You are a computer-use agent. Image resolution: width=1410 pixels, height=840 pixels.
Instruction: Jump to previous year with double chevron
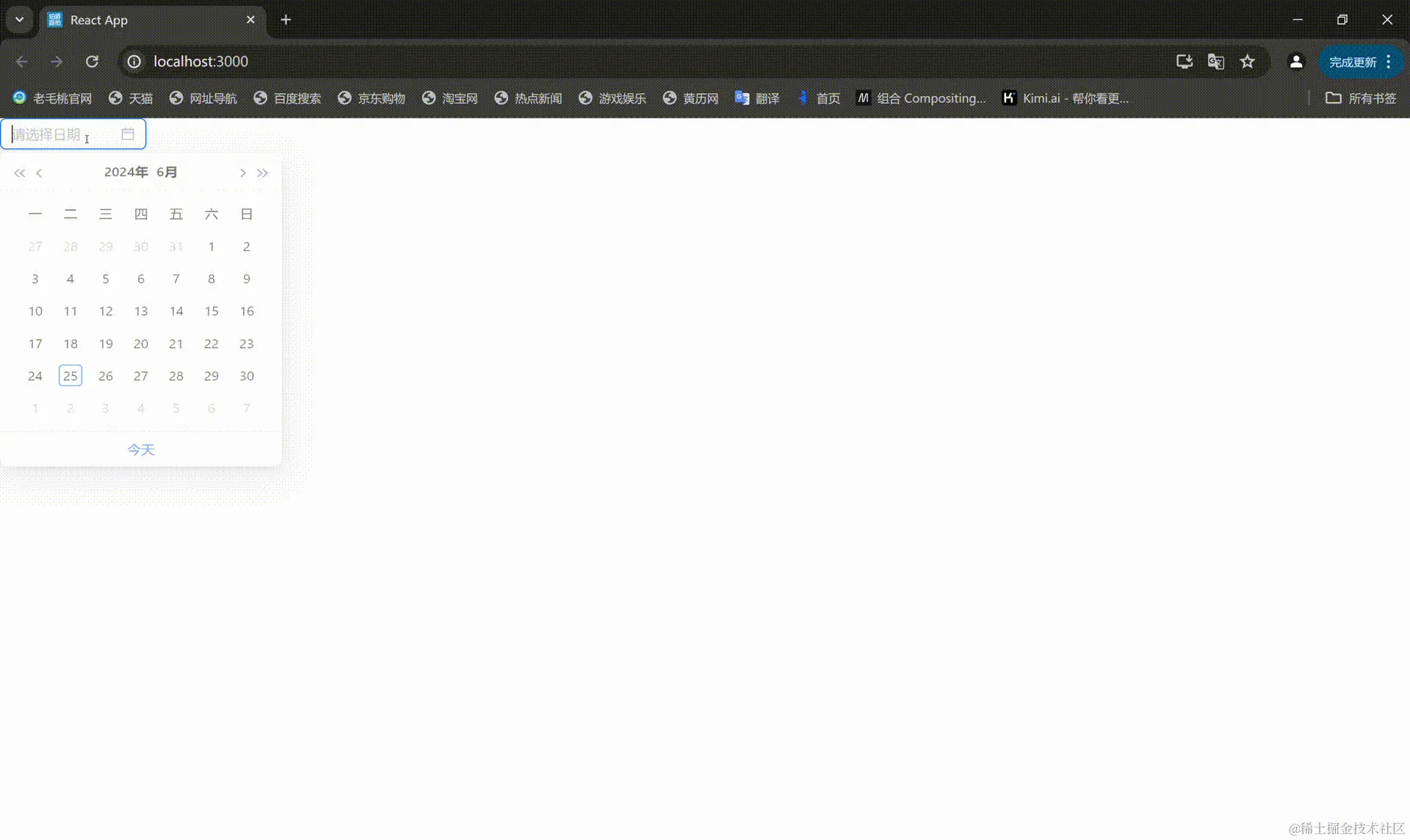pyautogui.click(x=19, y=173)
